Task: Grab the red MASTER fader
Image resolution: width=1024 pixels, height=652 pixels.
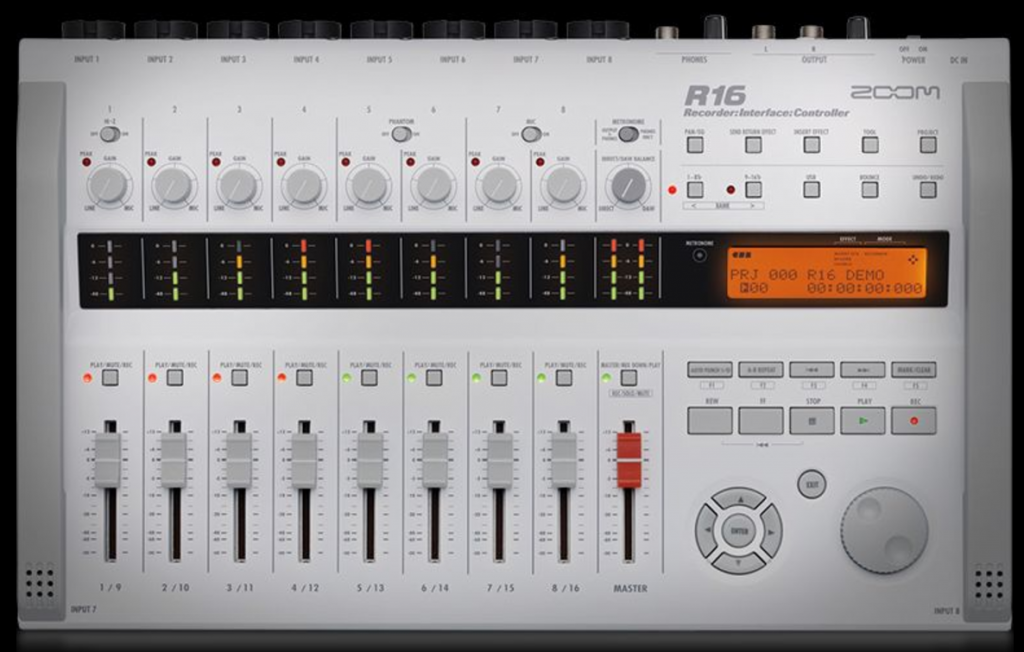Action: pos(629,460)
